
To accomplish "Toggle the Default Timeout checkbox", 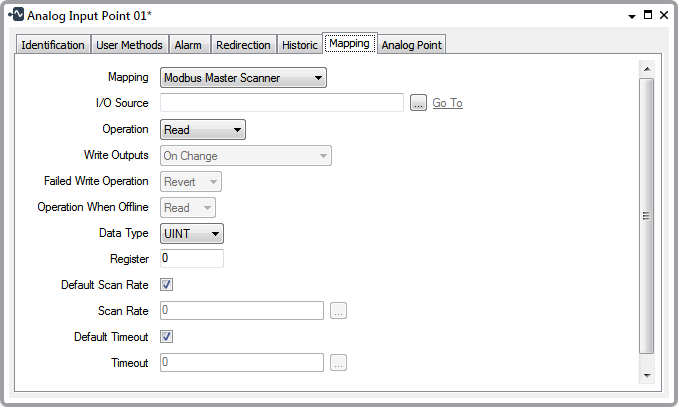I will (167, 337).
